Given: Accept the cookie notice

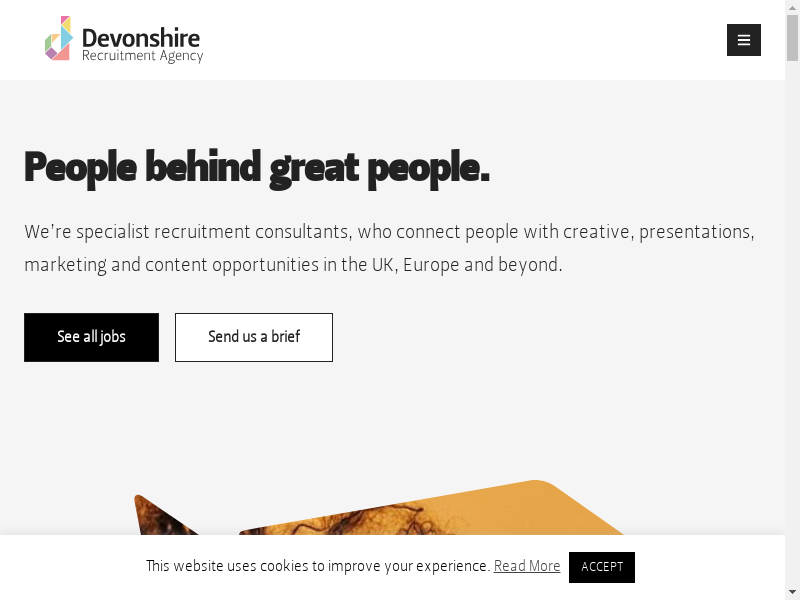Looking at the screenshot, I should coord(602,567).
